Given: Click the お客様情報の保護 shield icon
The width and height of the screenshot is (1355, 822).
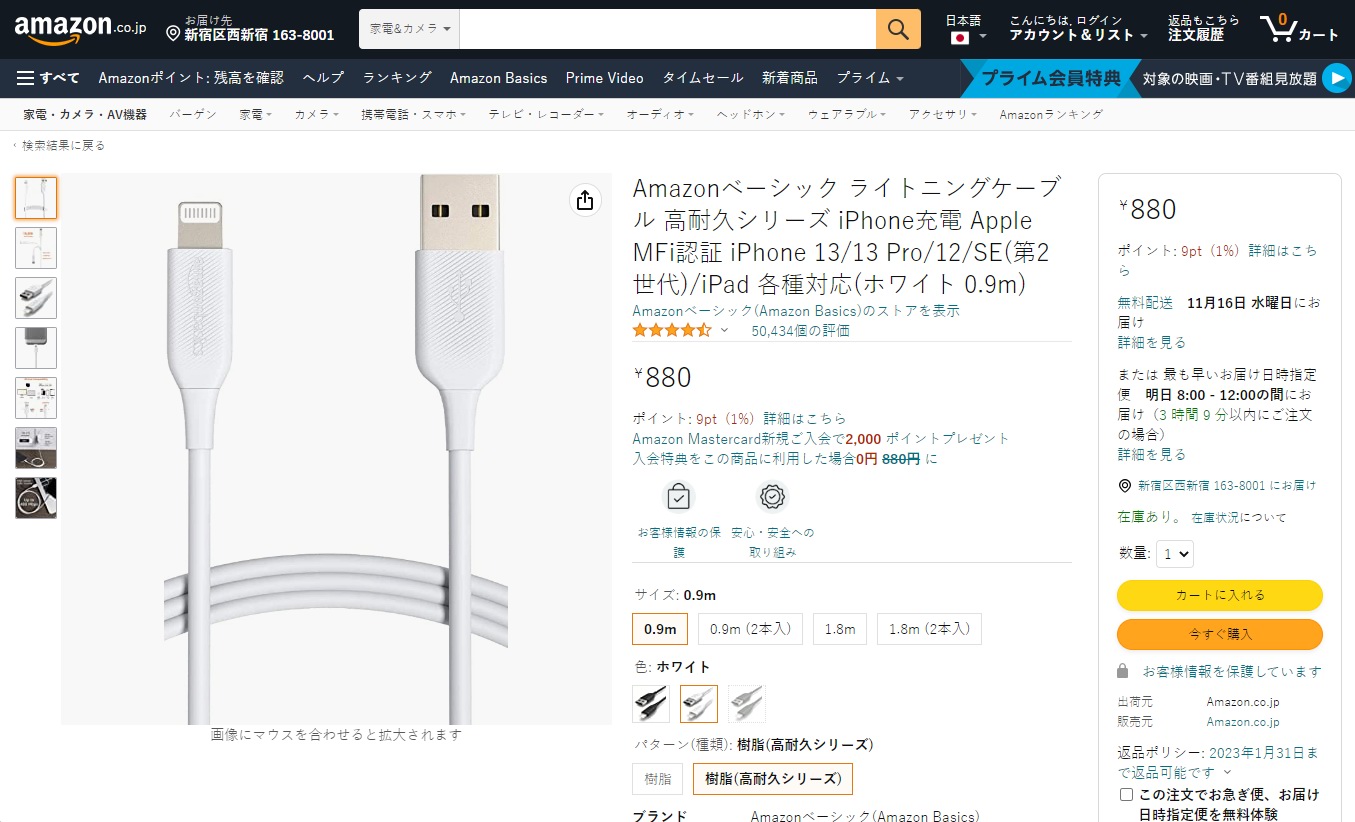Looking at the screenshot, I should click(x=678, y=496).
